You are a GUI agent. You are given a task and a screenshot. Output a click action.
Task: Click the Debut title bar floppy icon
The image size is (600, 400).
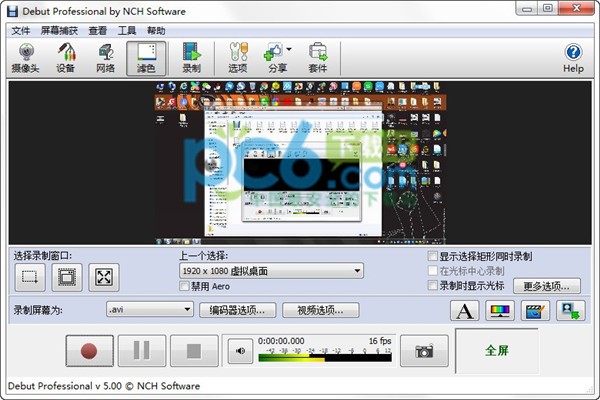click(12, 11)
